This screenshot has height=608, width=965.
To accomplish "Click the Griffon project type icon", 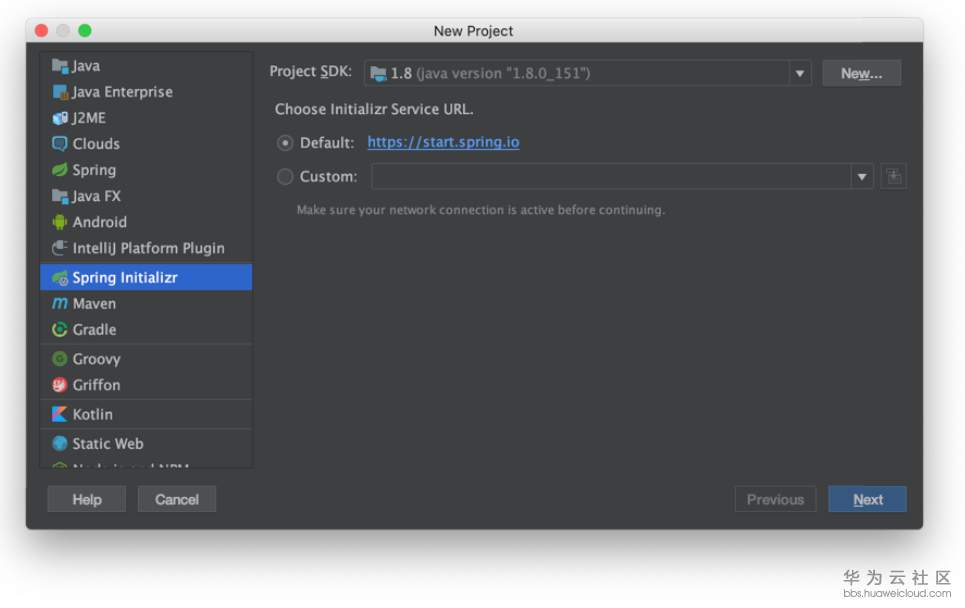I will coord(60,385).
